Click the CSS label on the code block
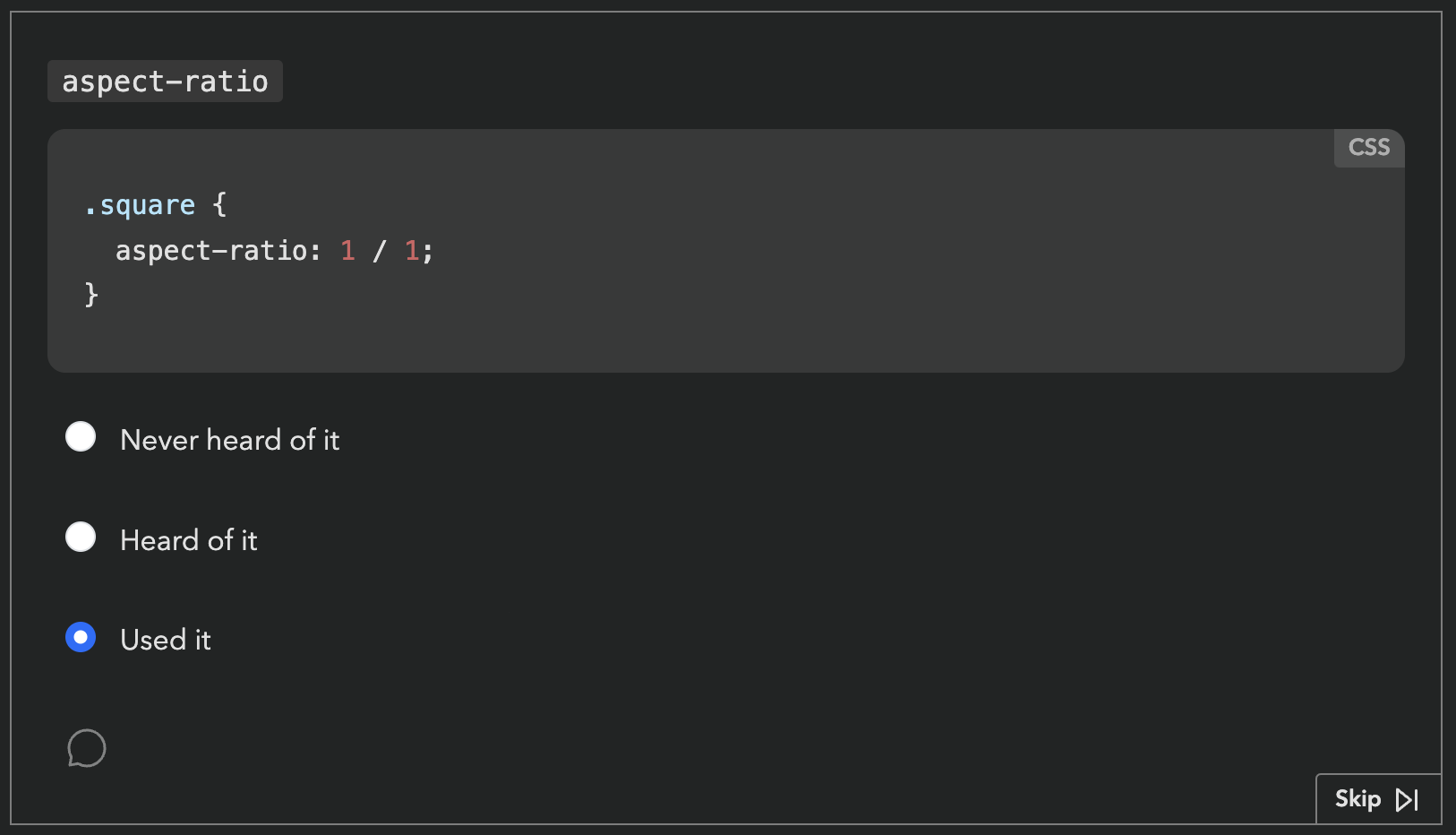This screenshot has width=1456, height=835. pos(1368,148)
